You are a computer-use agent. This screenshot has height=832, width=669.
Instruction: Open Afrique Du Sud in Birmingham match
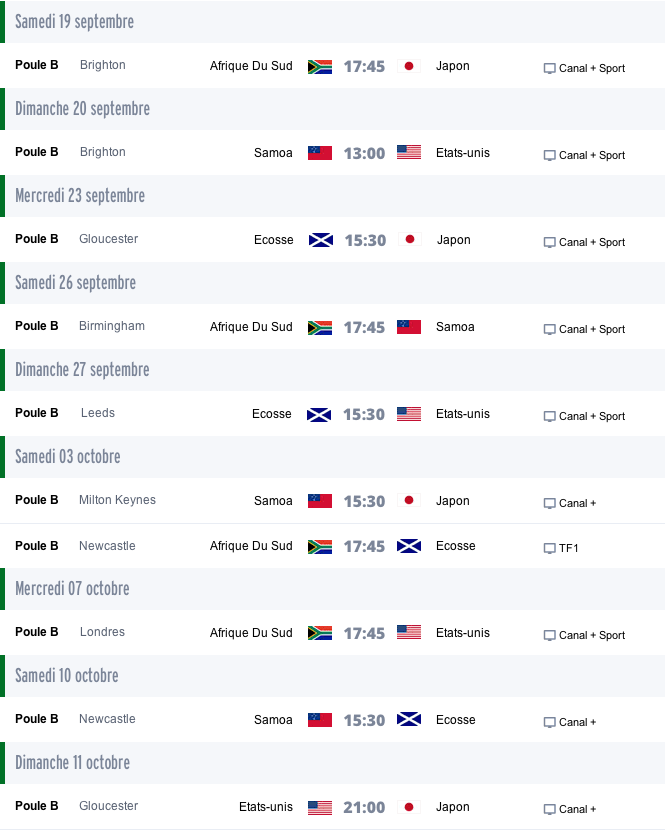click(x=251, y=327)
